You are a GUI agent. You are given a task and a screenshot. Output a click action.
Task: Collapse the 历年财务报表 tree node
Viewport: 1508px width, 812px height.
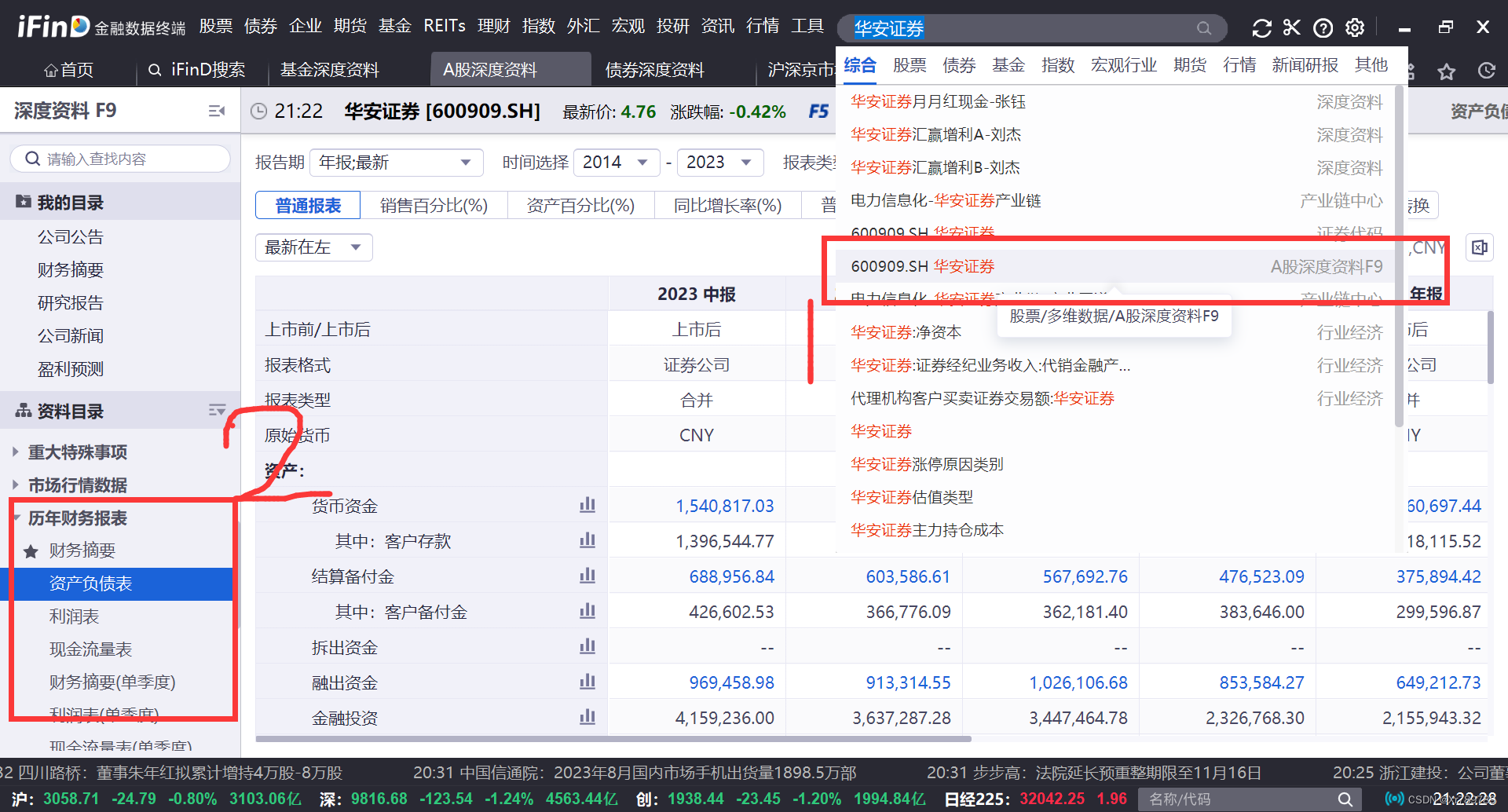click(x=16, y=518)
